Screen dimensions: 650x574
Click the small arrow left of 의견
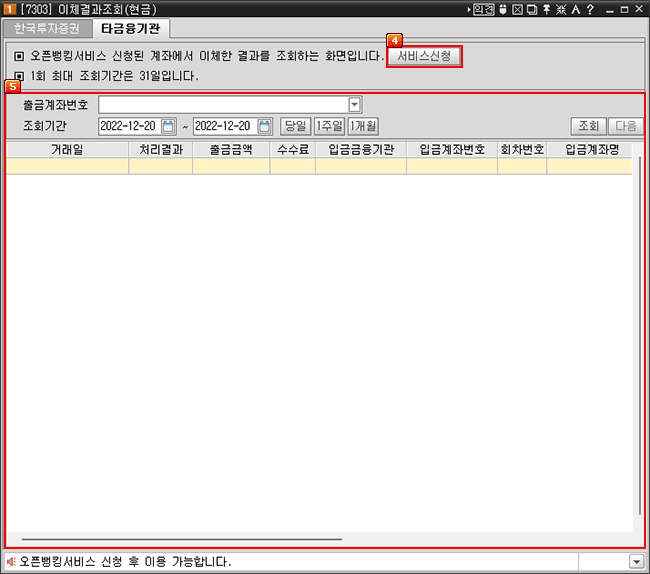[x=468, y=9]
